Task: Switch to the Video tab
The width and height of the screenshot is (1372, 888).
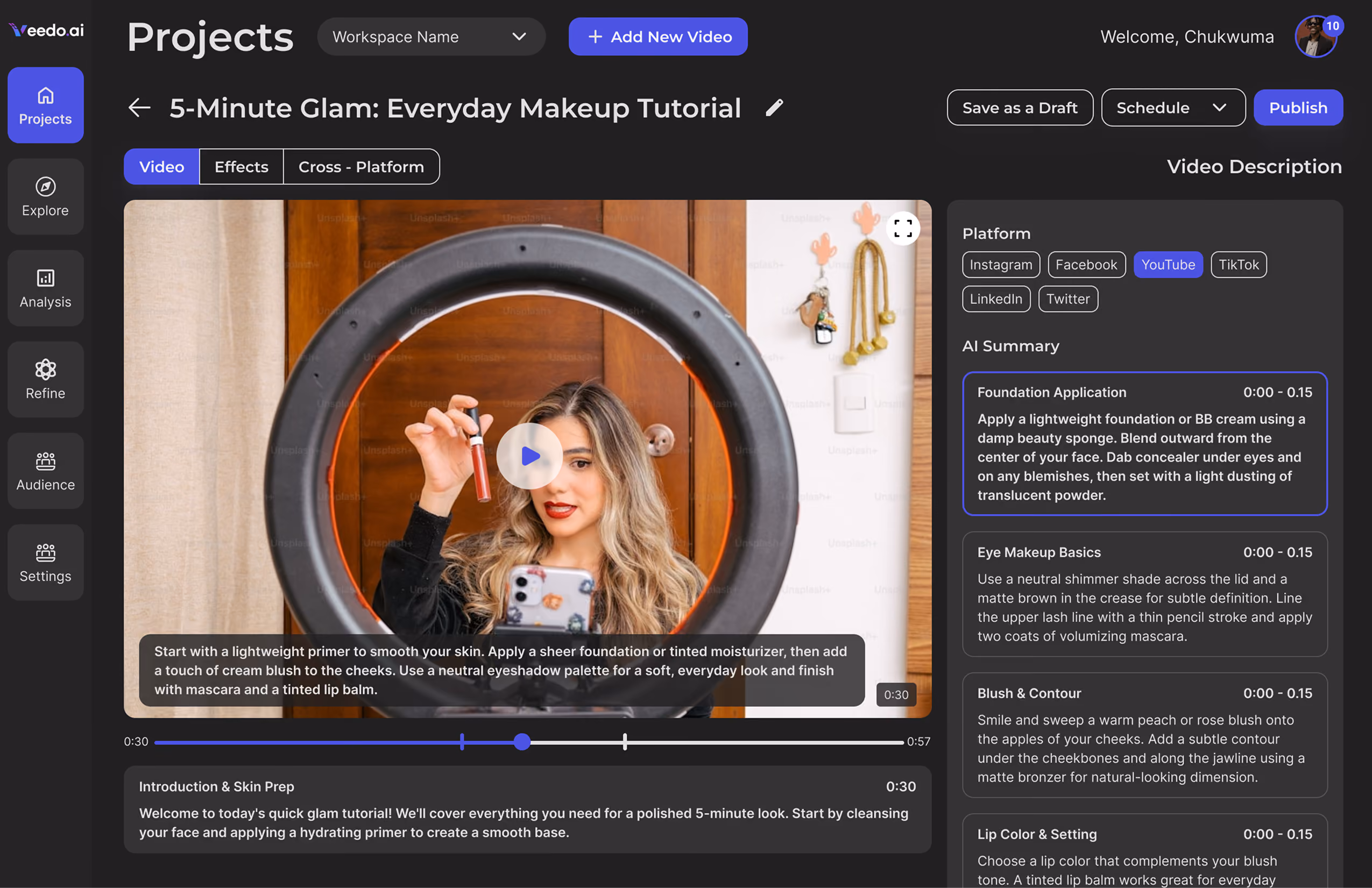Action: pos(161,167)
